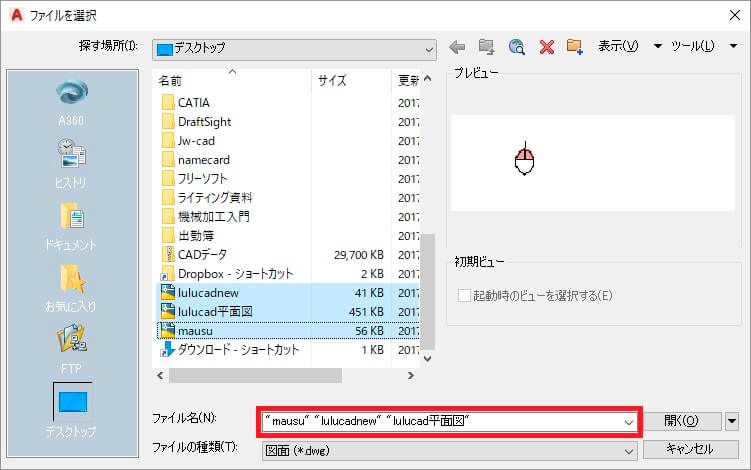This screenshot has height=470, width=751.
Task: Open the file name history dropdown arrow
Action: tap(628, 422)
